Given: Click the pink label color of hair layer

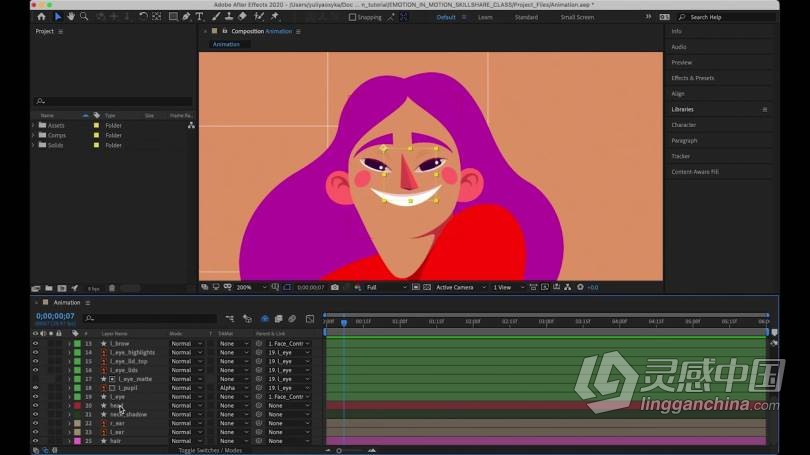Looking at the screenshot, I should (x=77, y=441).
